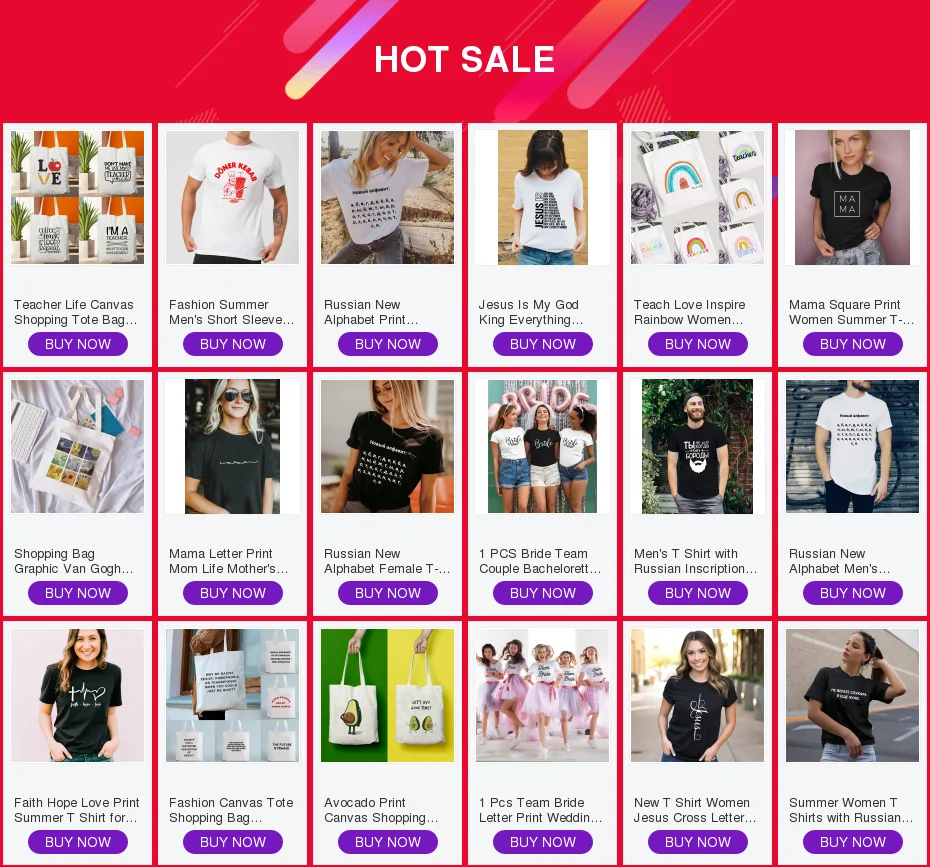View the pink tutu Team Bride photo
Image resolution: width=930 pixels, height=867 pixels.
[543, 695]
